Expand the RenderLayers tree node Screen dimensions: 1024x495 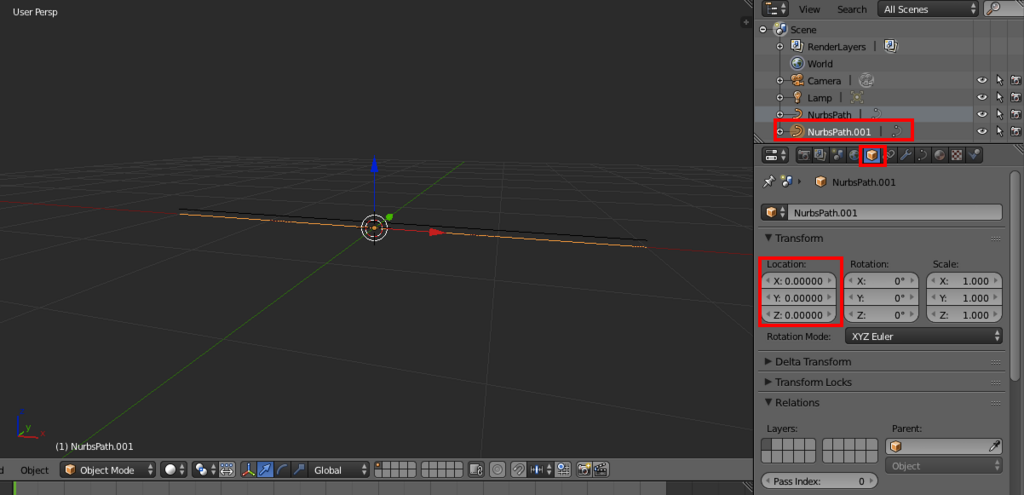pyautogui.click(x=780, y=46)
